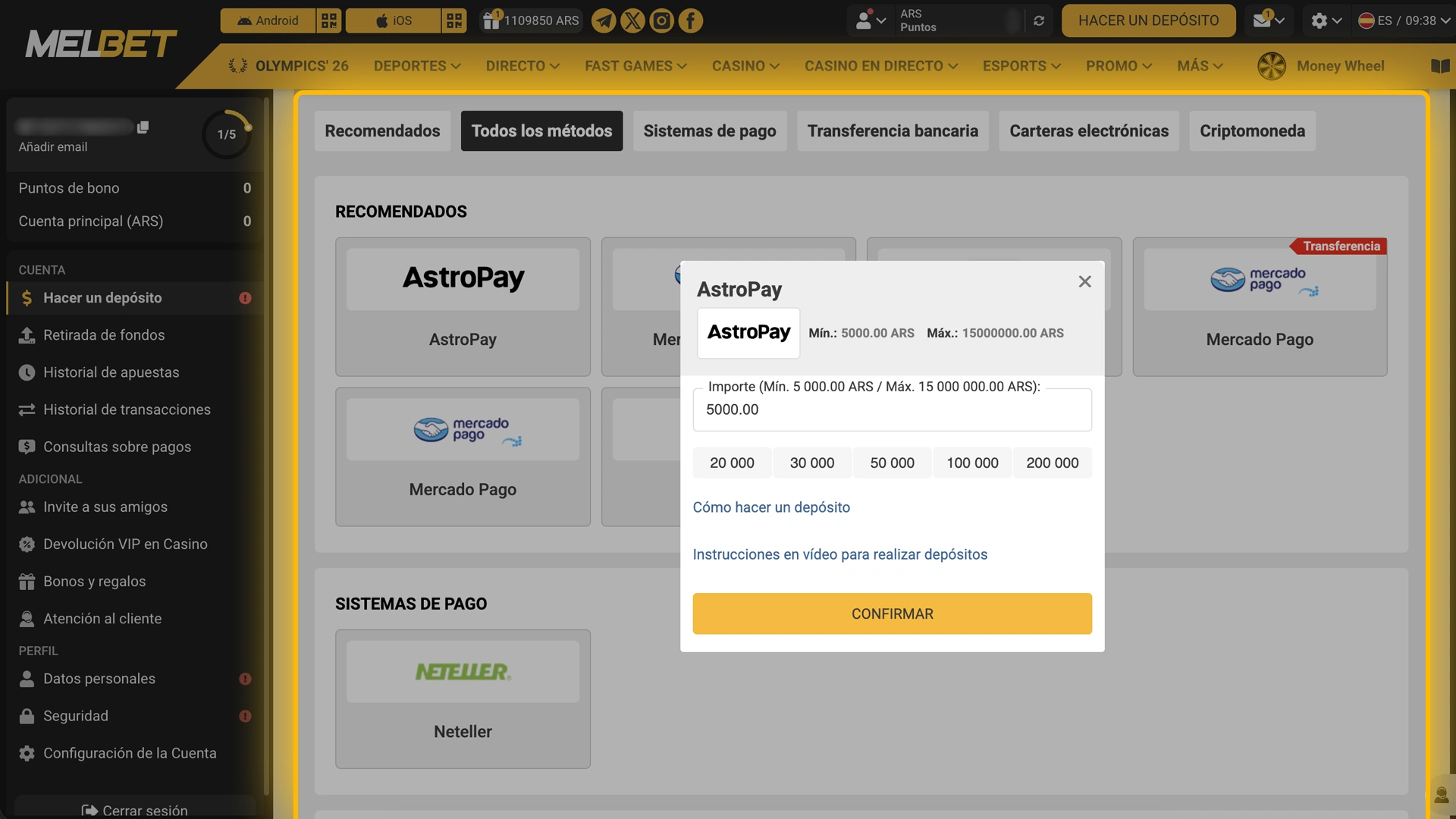Refresh the account balance
The width and height of the screenshot is (1456, 819).
point(1038,20)
